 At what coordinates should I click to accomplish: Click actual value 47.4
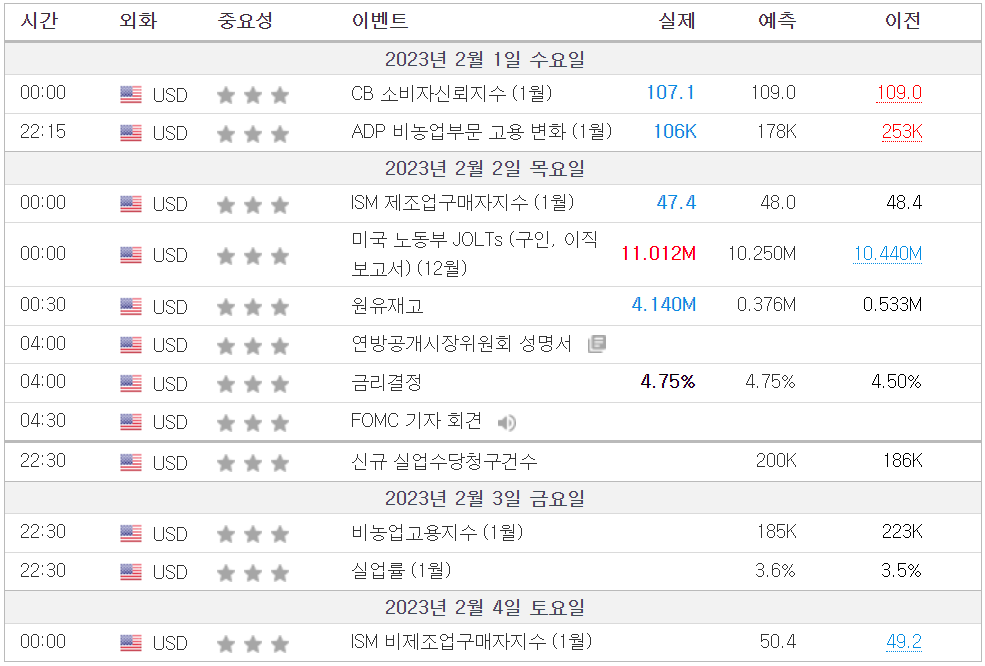tap(676, 202)
